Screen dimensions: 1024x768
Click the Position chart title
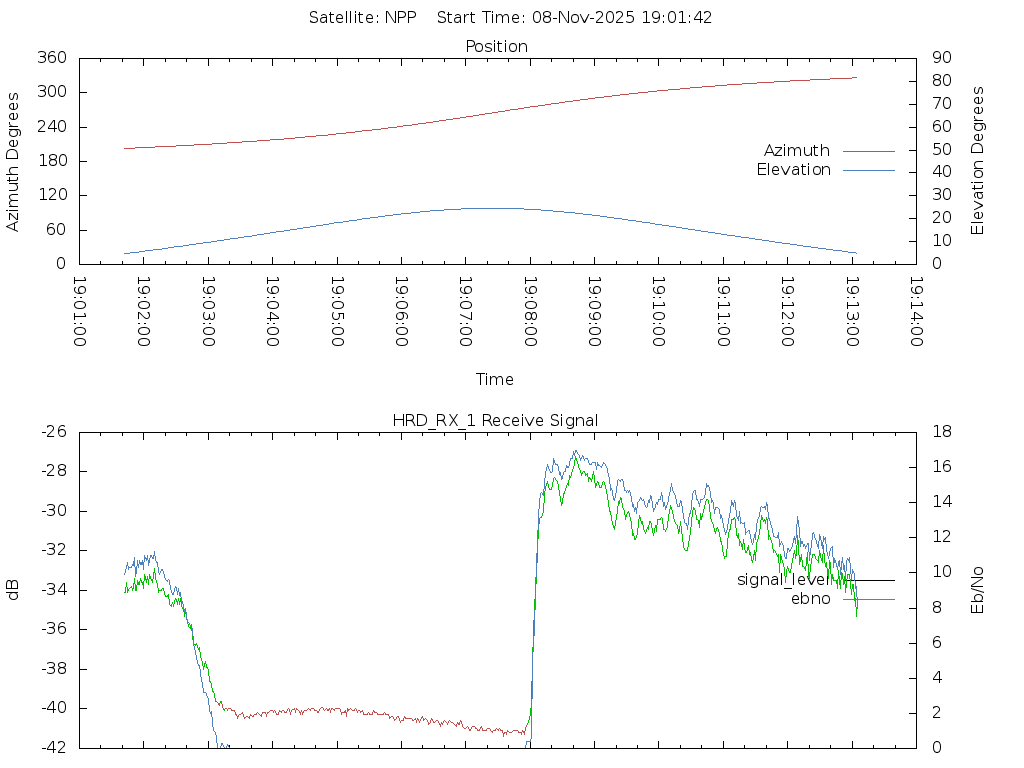click(497, 46)
